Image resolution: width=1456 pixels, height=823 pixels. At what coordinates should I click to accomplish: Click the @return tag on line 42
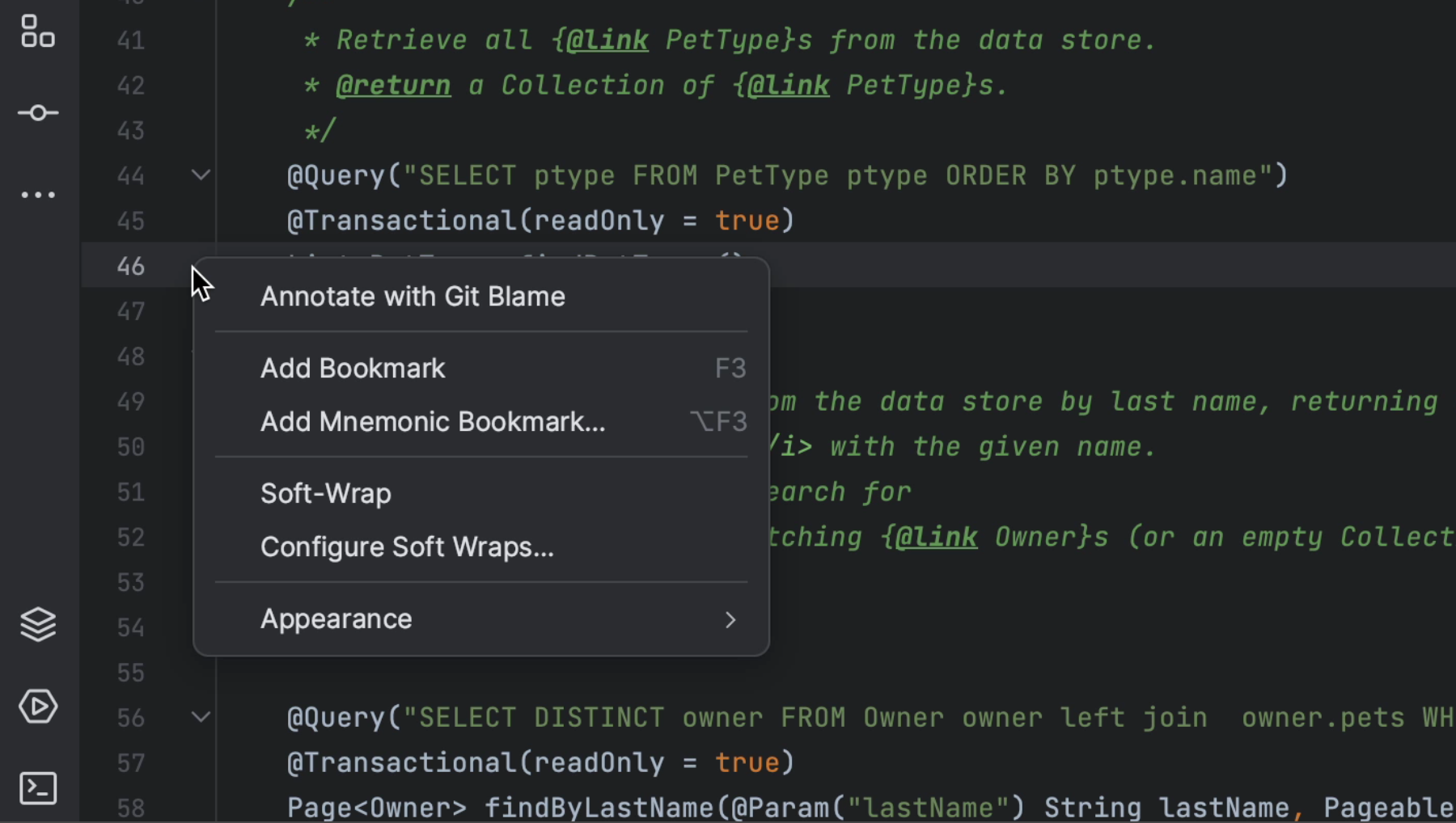(x=392, y=85)
